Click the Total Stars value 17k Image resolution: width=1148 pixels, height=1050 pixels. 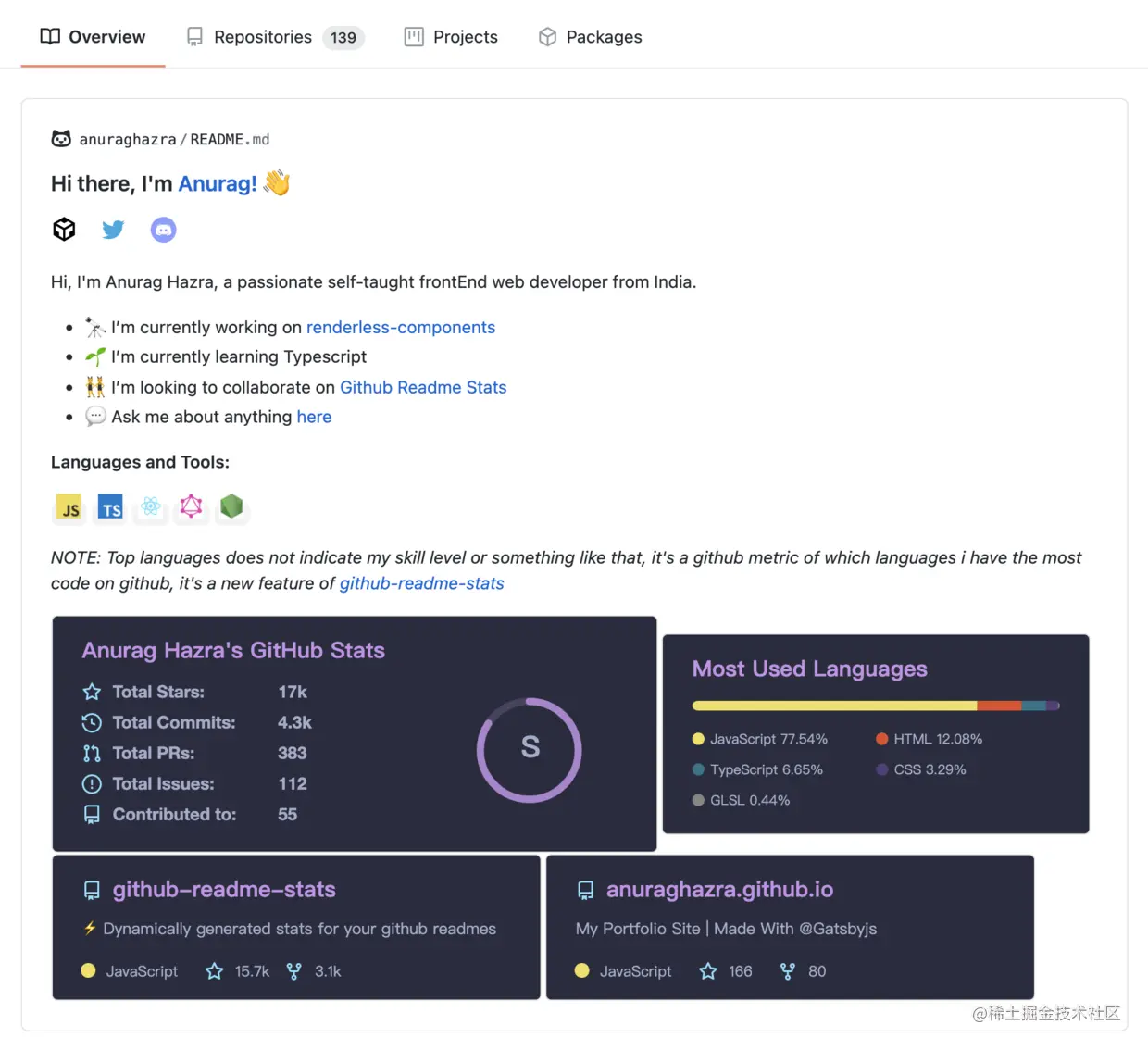293,692
